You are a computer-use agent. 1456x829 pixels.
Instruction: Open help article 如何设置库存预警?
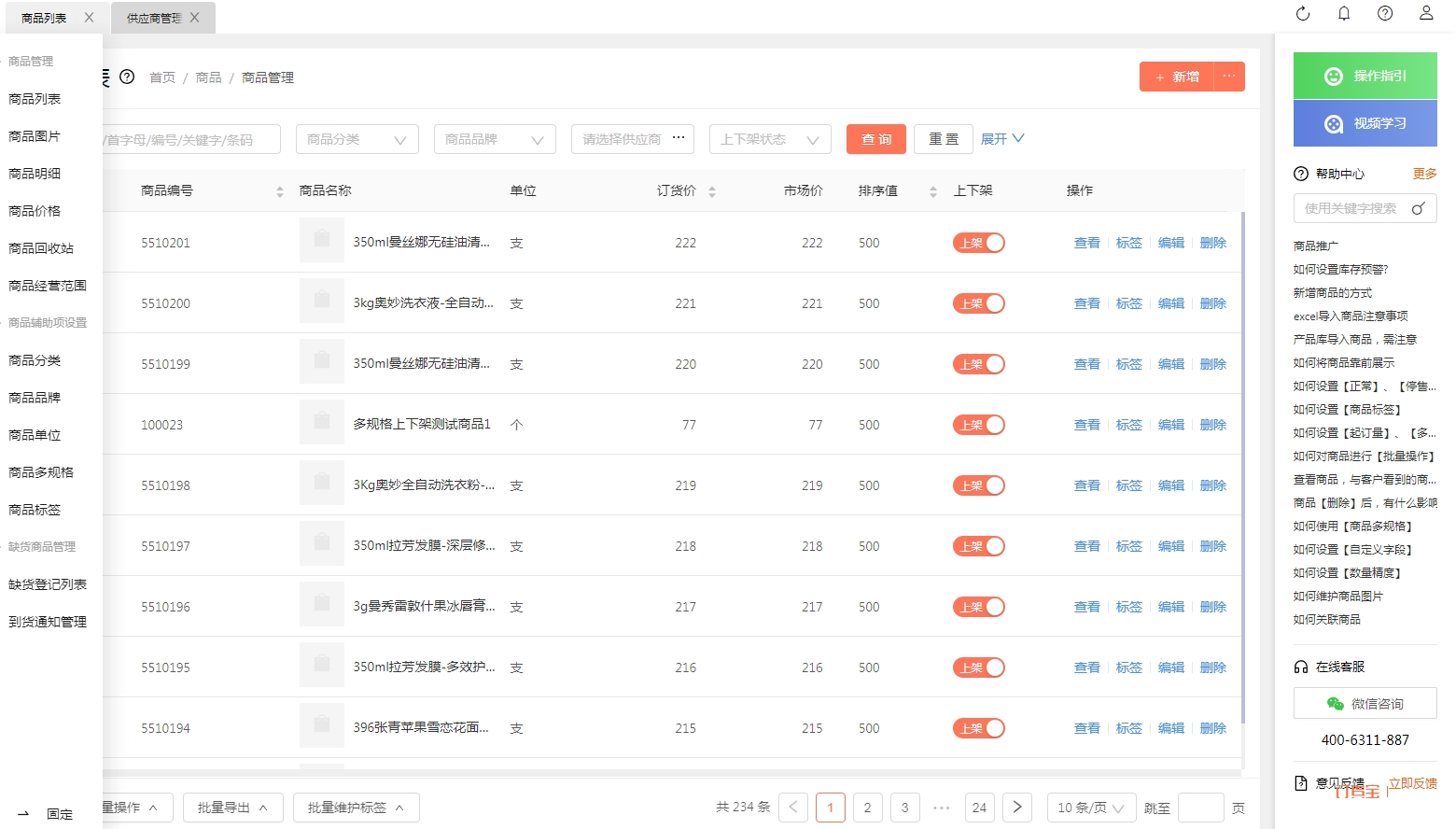click(x=1340, y=270)
